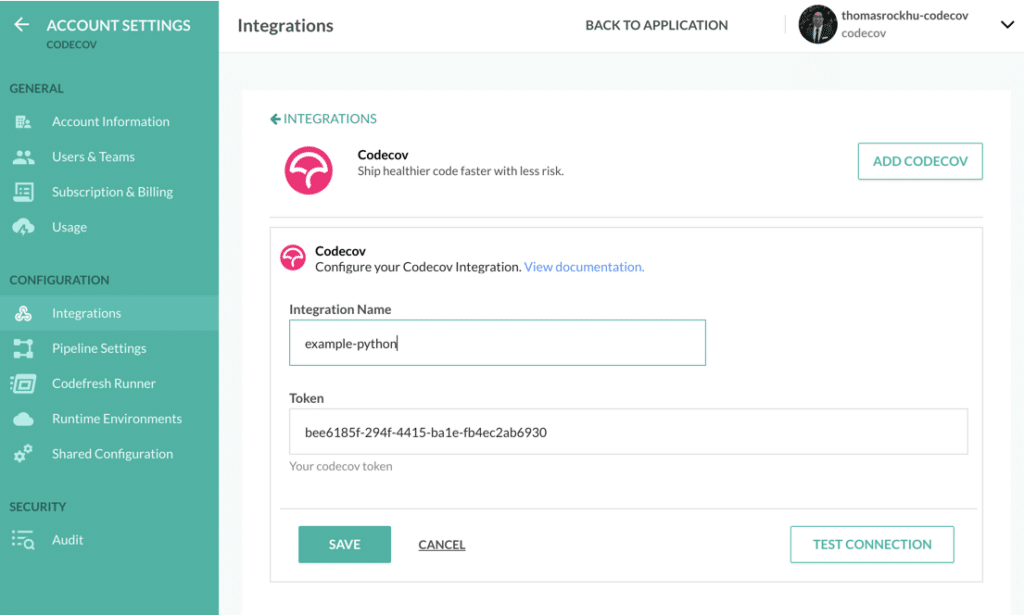Viewport: 1024px width, 615px height.
Task: Click the Shared Configuration gears icon
Action: (x=24, y=454)
